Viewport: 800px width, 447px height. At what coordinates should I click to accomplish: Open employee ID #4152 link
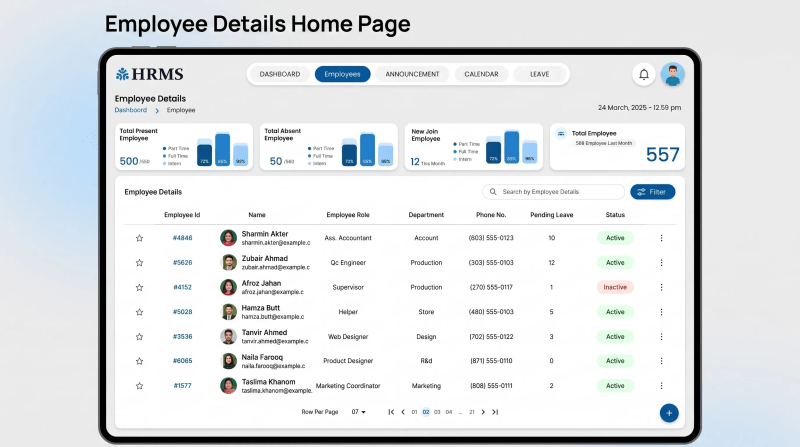(x=182, y=287)
